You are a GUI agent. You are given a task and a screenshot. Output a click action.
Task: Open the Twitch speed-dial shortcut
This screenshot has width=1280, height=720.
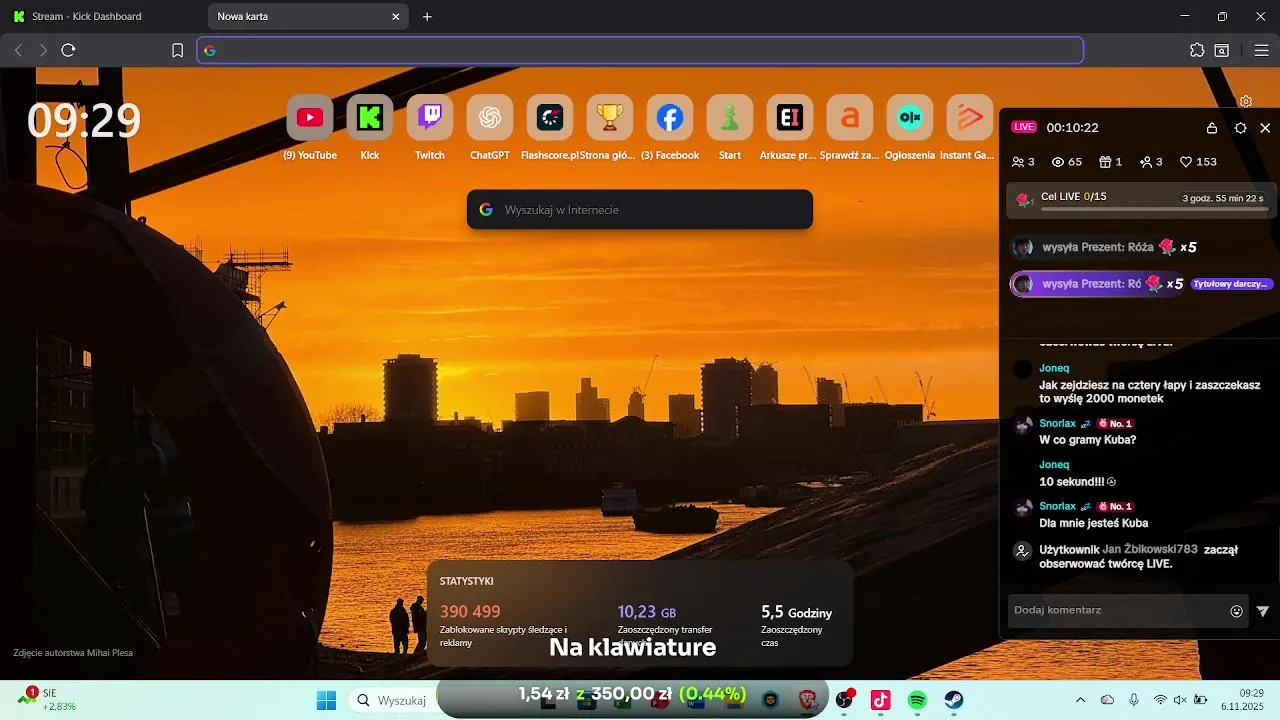pos(430,118)
